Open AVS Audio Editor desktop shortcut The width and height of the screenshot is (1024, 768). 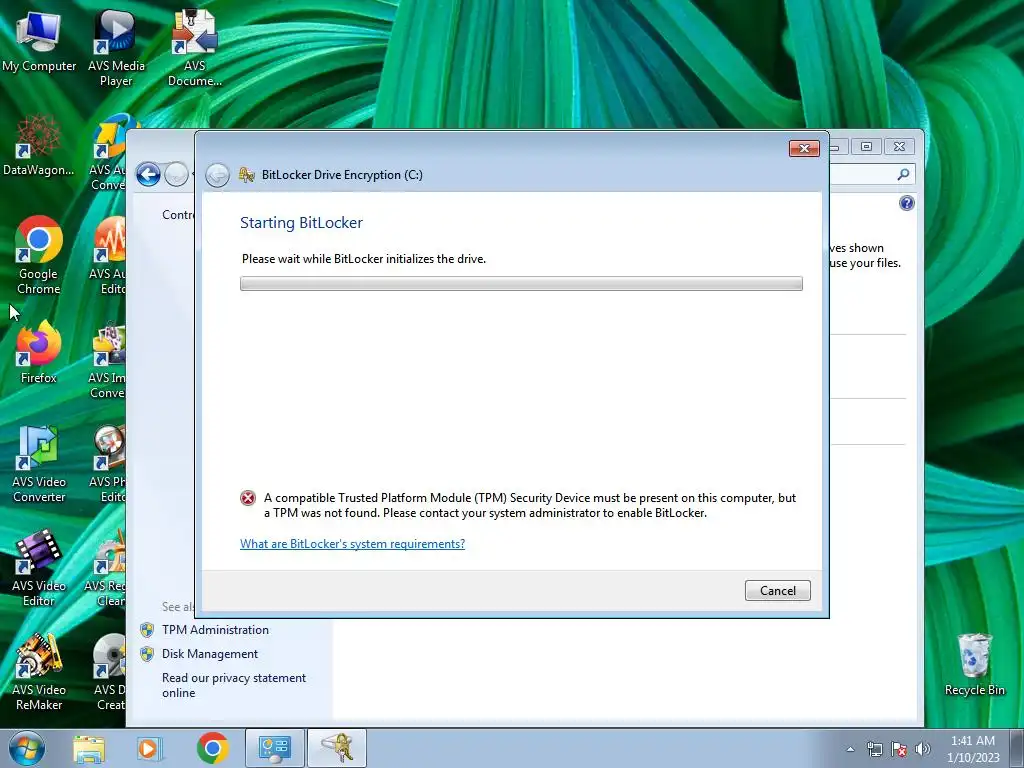coord(109,255)
